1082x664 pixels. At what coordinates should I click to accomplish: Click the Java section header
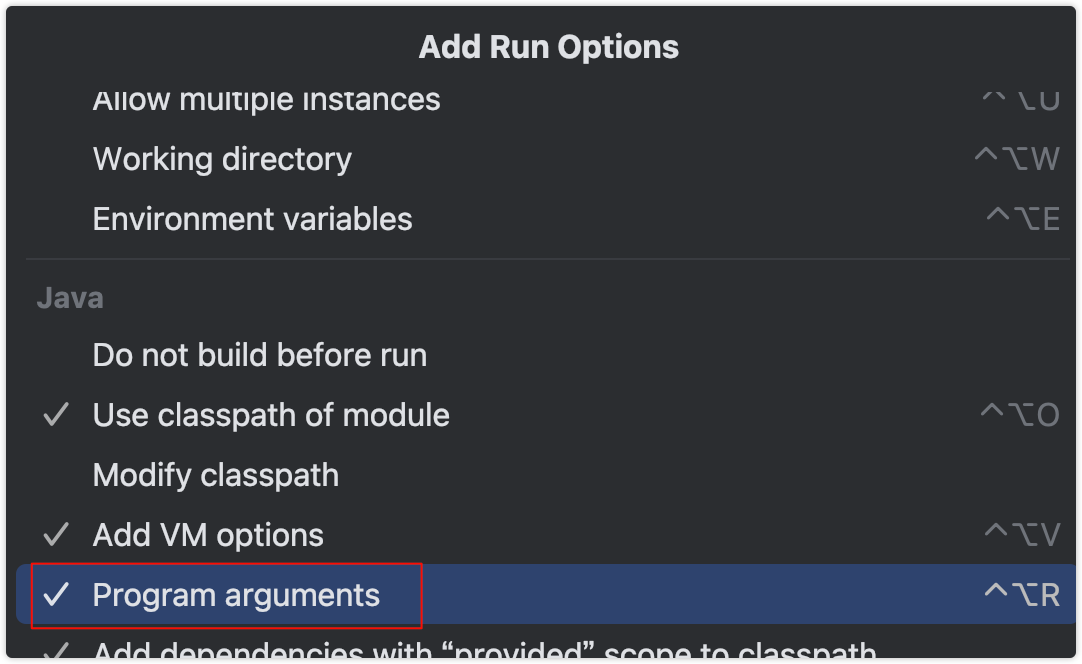70,298
